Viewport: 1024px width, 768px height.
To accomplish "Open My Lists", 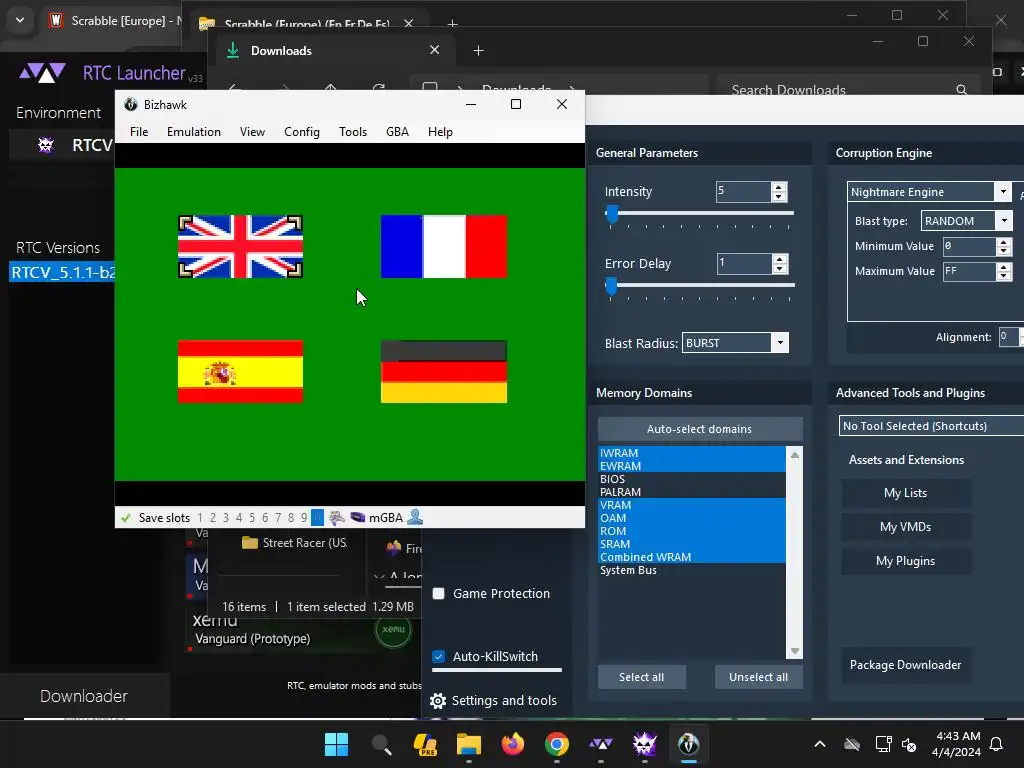I will click(905, 493).
